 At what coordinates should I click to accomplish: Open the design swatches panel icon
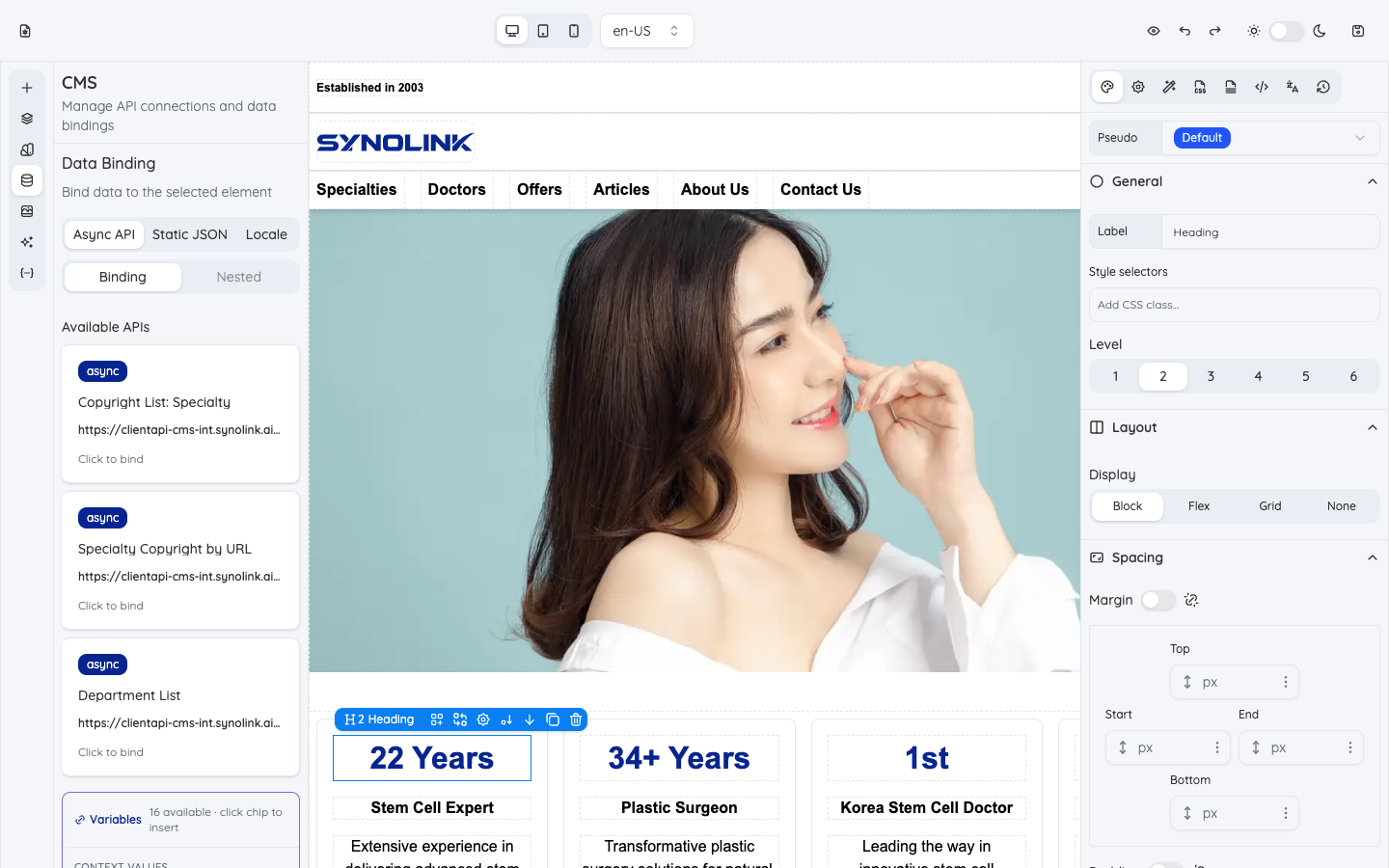(x=27, y=149)
